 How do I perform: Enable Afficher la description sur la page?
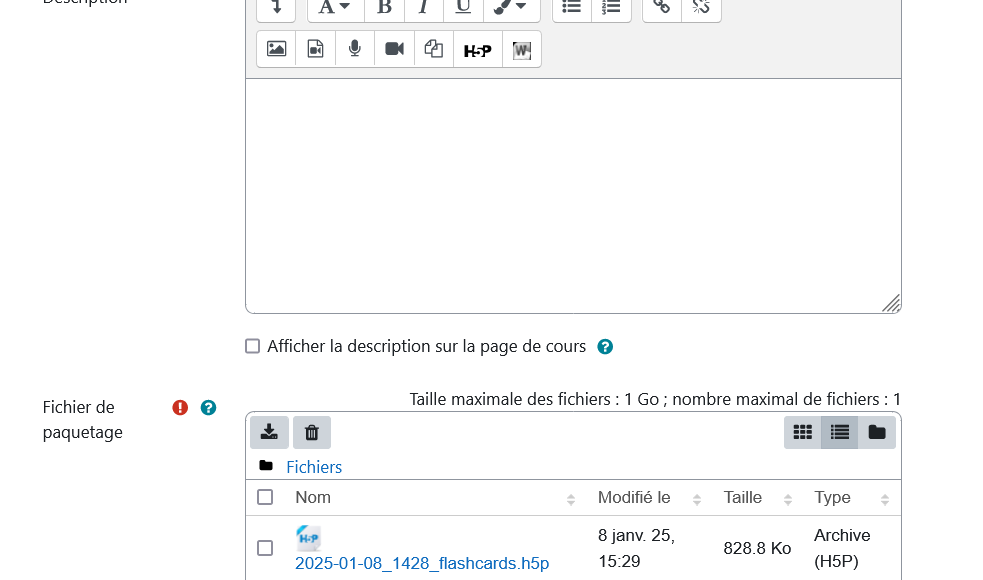tap(253, 346)
